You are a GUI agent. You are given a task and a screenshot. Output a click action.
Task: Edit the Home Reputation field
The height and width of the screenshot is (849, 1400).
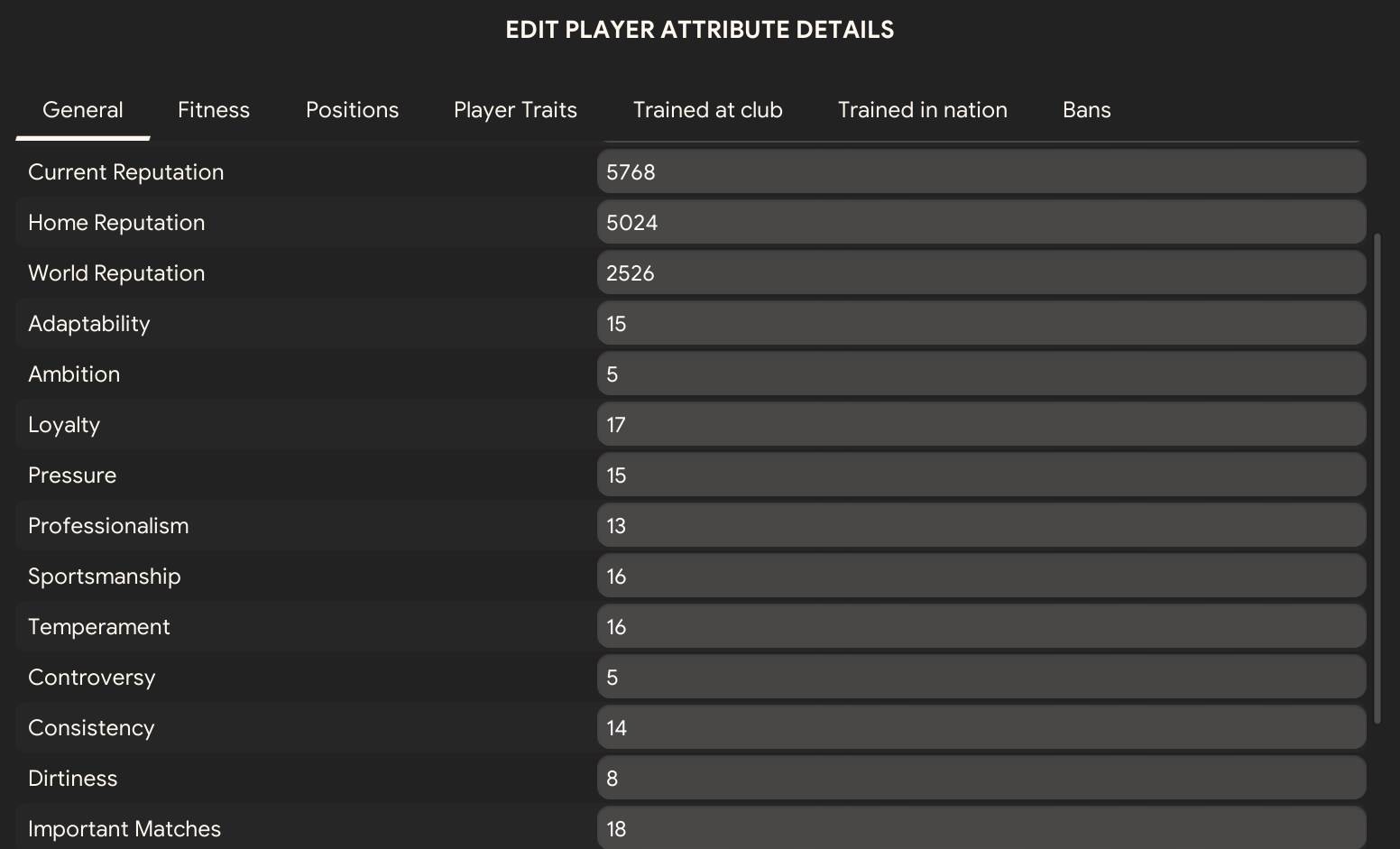click(x=981, y=223)
